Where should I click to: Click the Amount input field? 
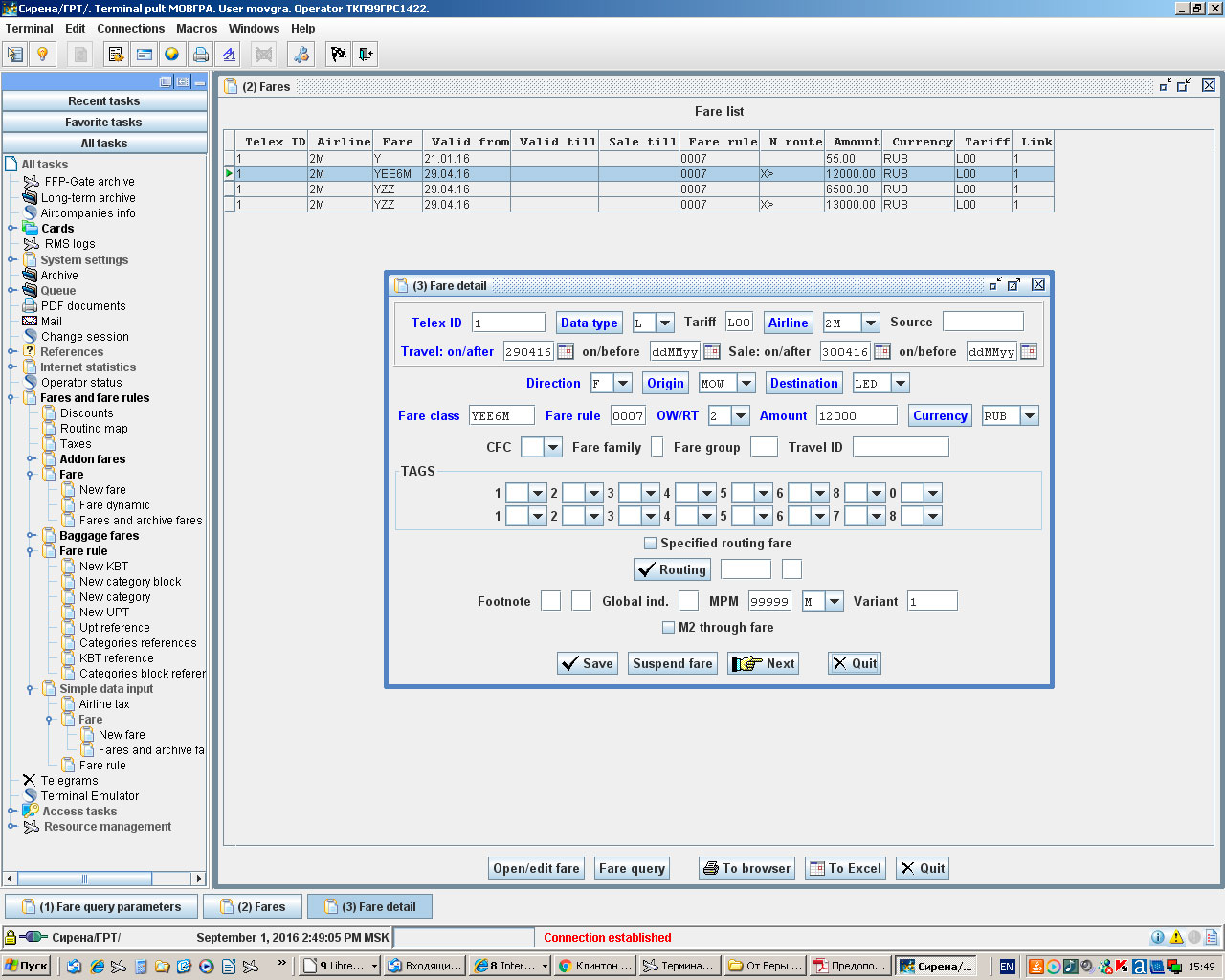pos(856,416)
